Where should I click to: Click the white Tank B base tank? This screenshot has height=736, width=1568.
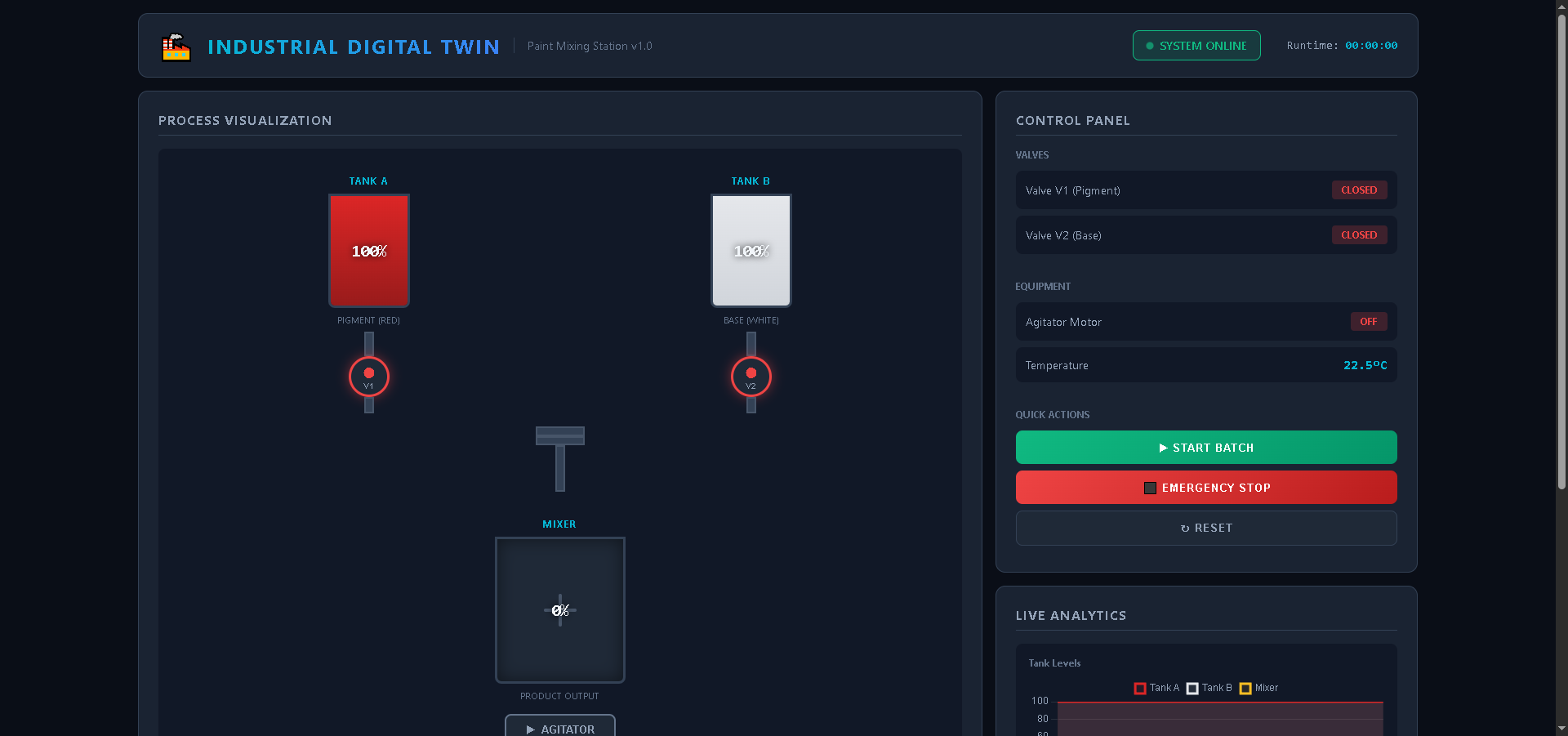tap(751, 251)
